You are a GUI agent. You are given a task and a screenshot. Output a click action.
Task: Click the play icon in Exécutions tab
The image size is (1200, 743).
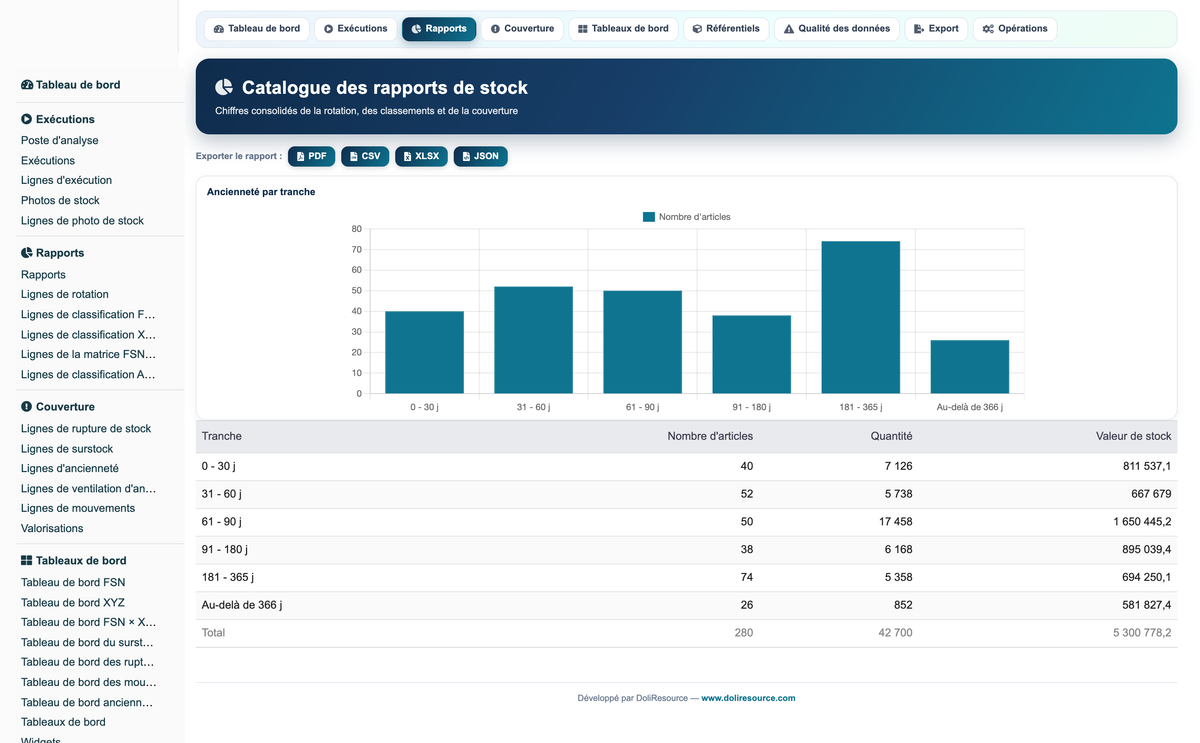click(328, 29)
